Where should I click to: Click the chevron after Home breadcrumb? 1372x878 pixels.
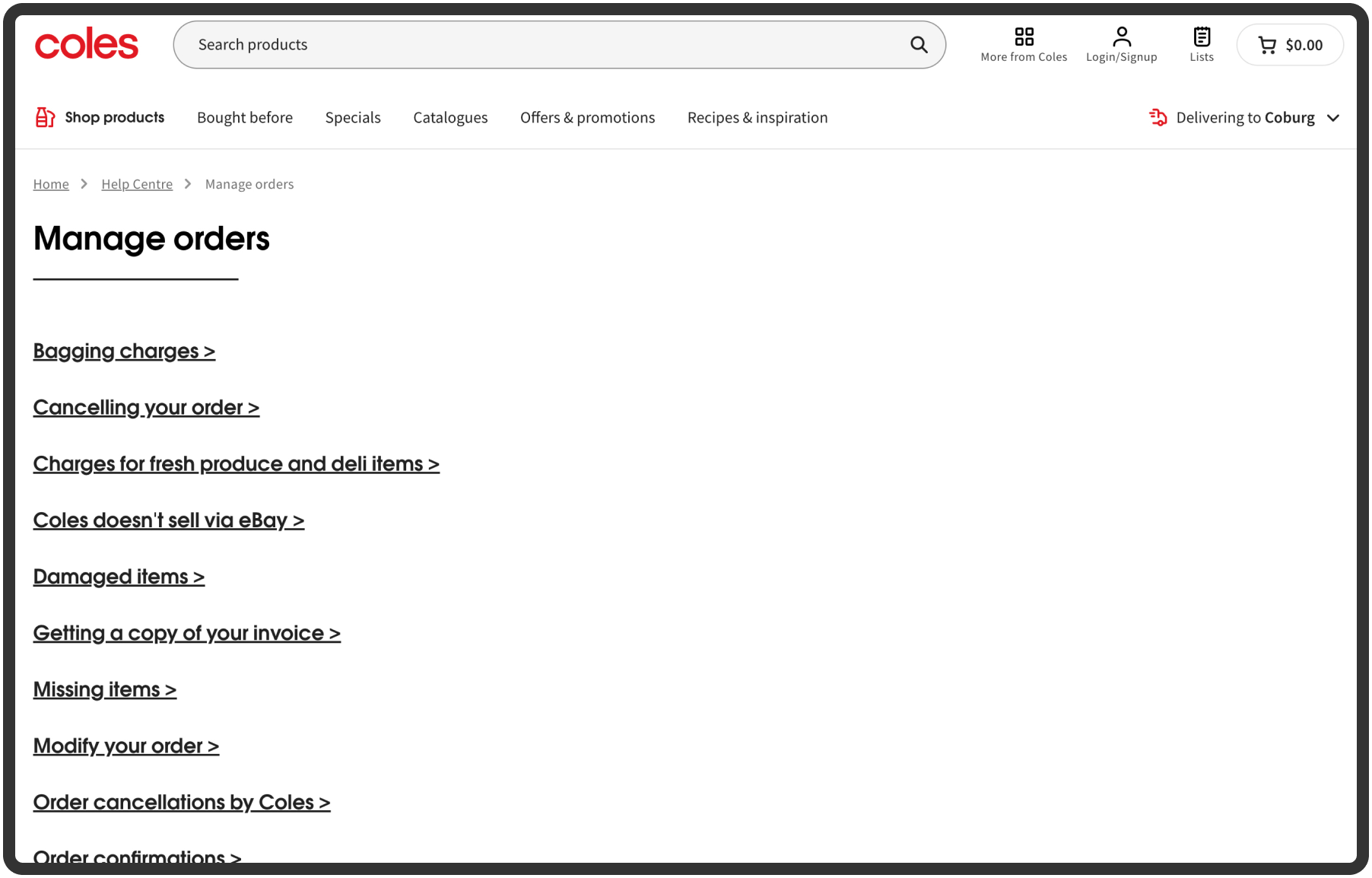point(84,184)
